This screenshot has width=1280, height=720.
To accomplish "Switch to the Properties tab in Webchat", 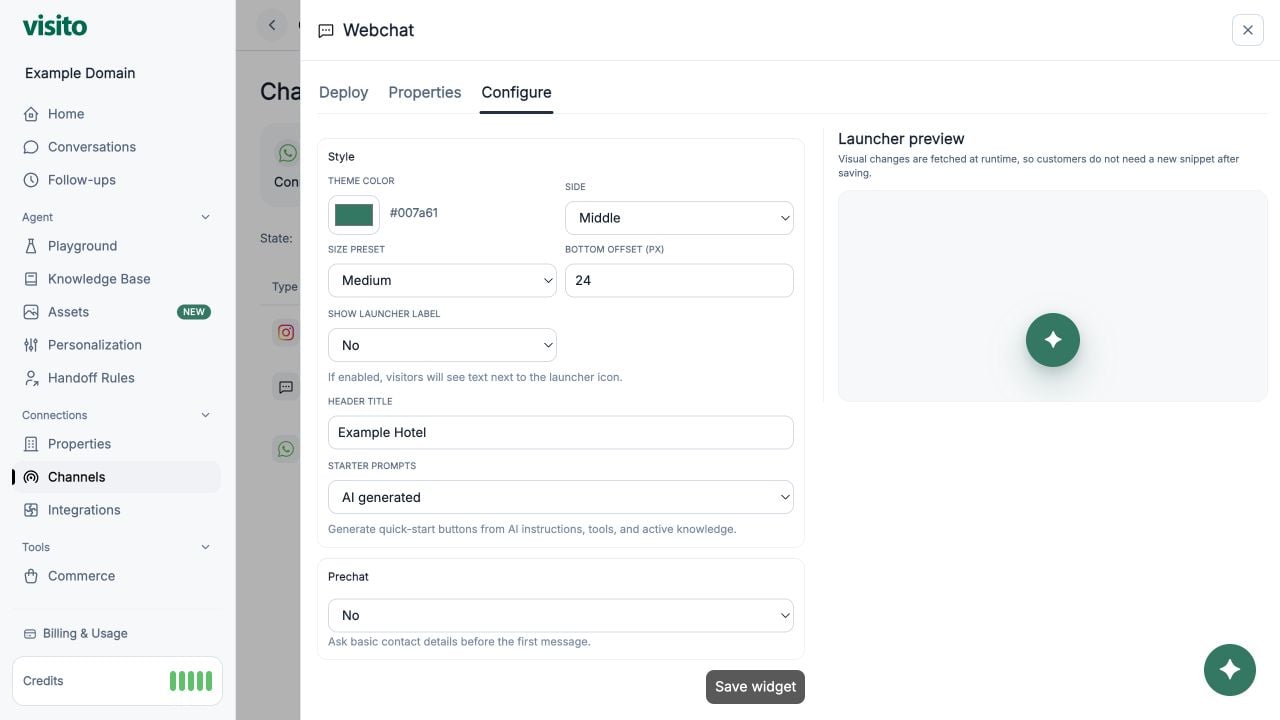I will (425, 92).
